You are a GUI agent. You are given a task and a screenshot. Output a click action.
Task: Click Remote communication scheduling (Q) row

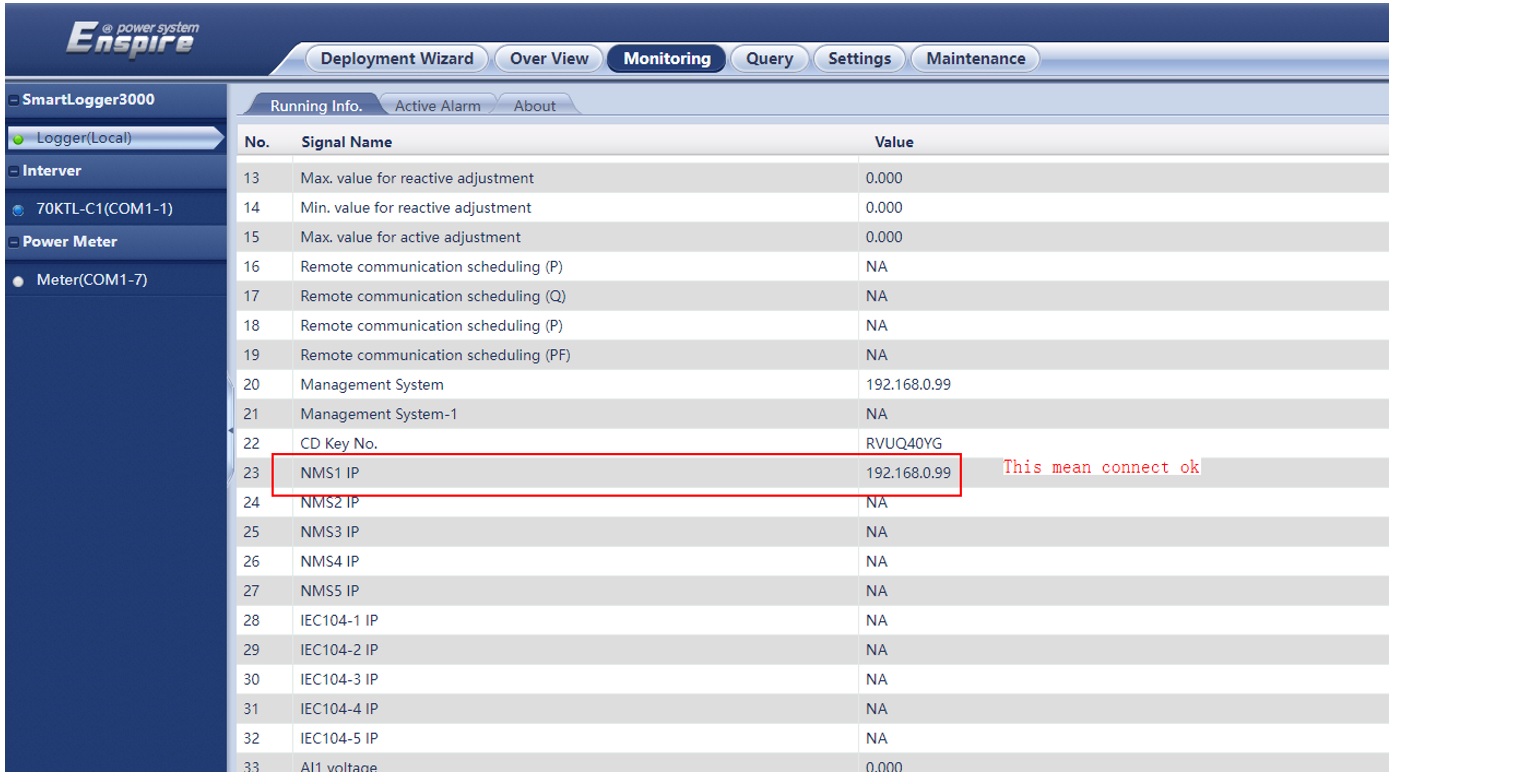pyautogui.click(x=812, y=296)
